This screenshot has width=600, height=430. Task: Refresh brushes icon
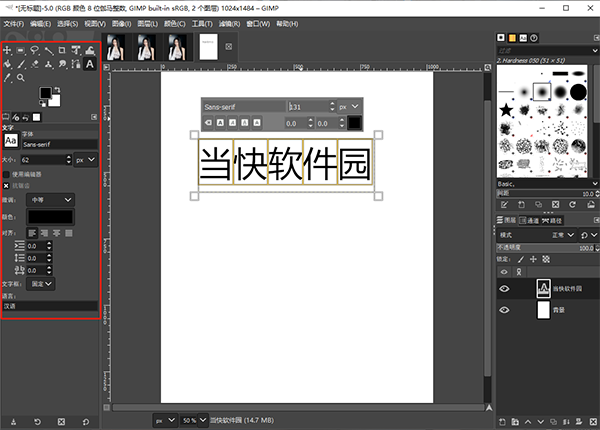point(572,205)
